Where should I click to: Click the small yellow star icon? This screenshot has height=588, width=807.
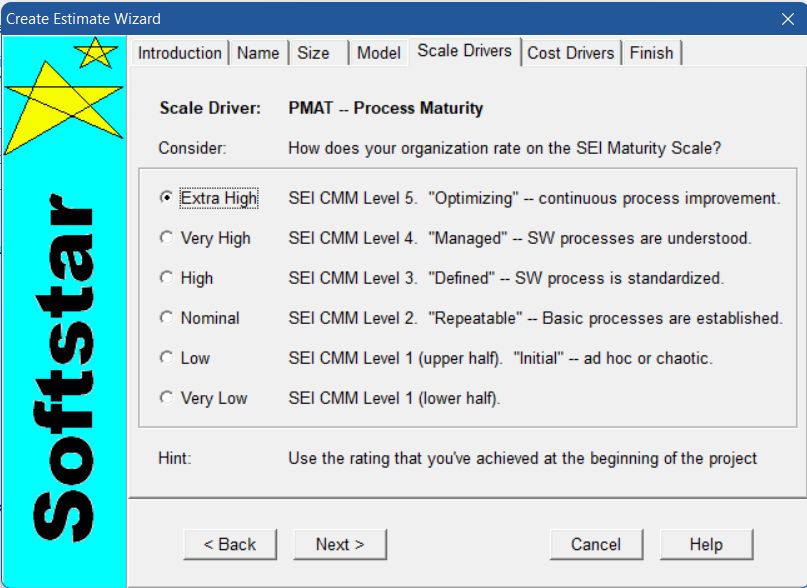[x=96, y=53]
